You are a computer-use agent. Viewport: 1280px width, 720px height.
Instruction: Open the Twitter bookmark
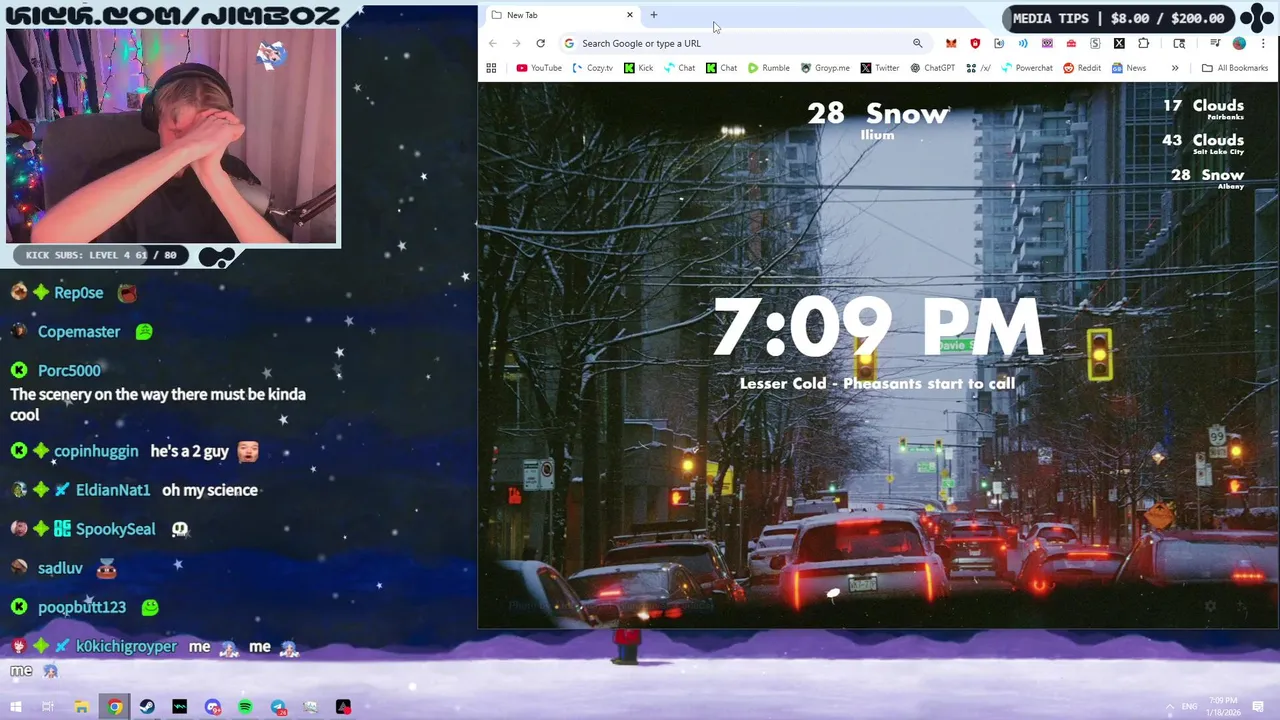(x=880, y=68)
